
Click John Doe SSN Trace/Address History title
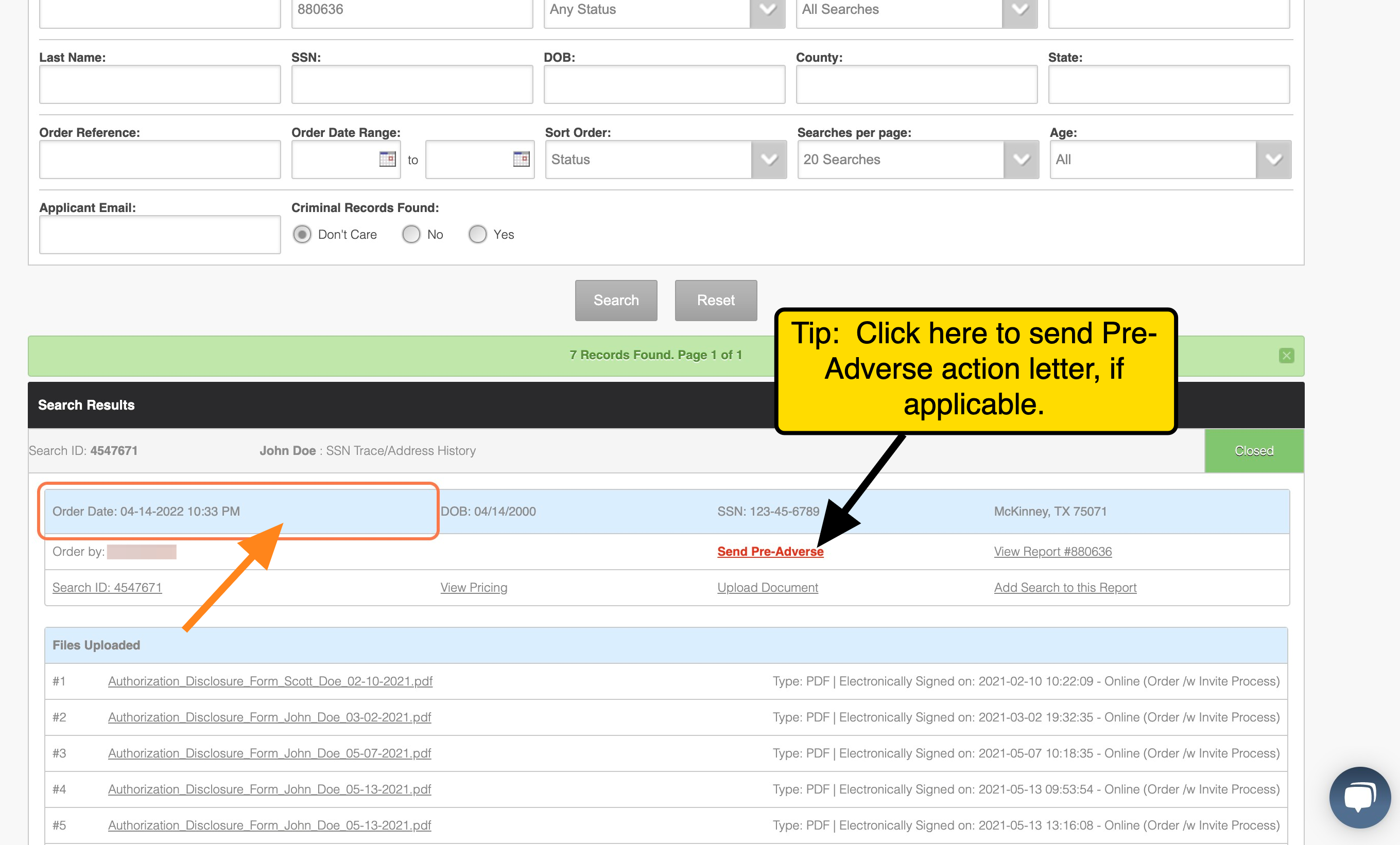click(368, 451)
